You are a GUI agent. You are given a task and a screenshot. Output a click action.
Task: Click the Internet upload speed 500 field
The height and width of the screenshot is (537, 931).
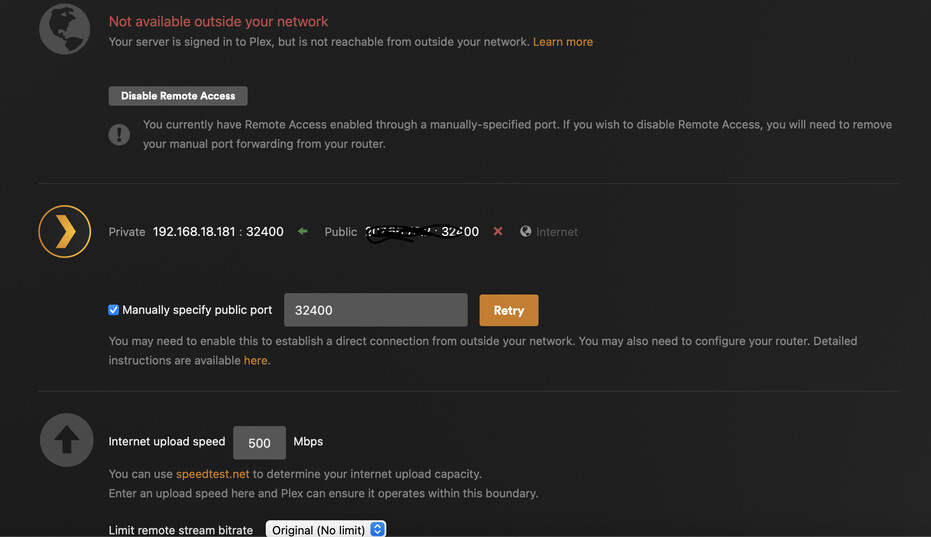pos(259,443)
